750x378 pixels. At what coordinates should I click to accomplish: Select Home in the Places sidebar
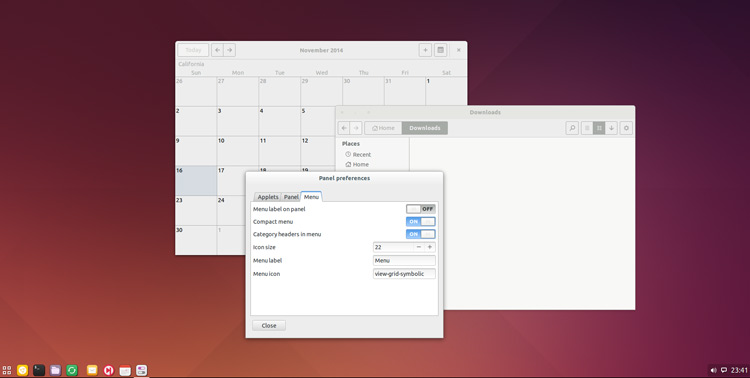(x=357, y=164)
